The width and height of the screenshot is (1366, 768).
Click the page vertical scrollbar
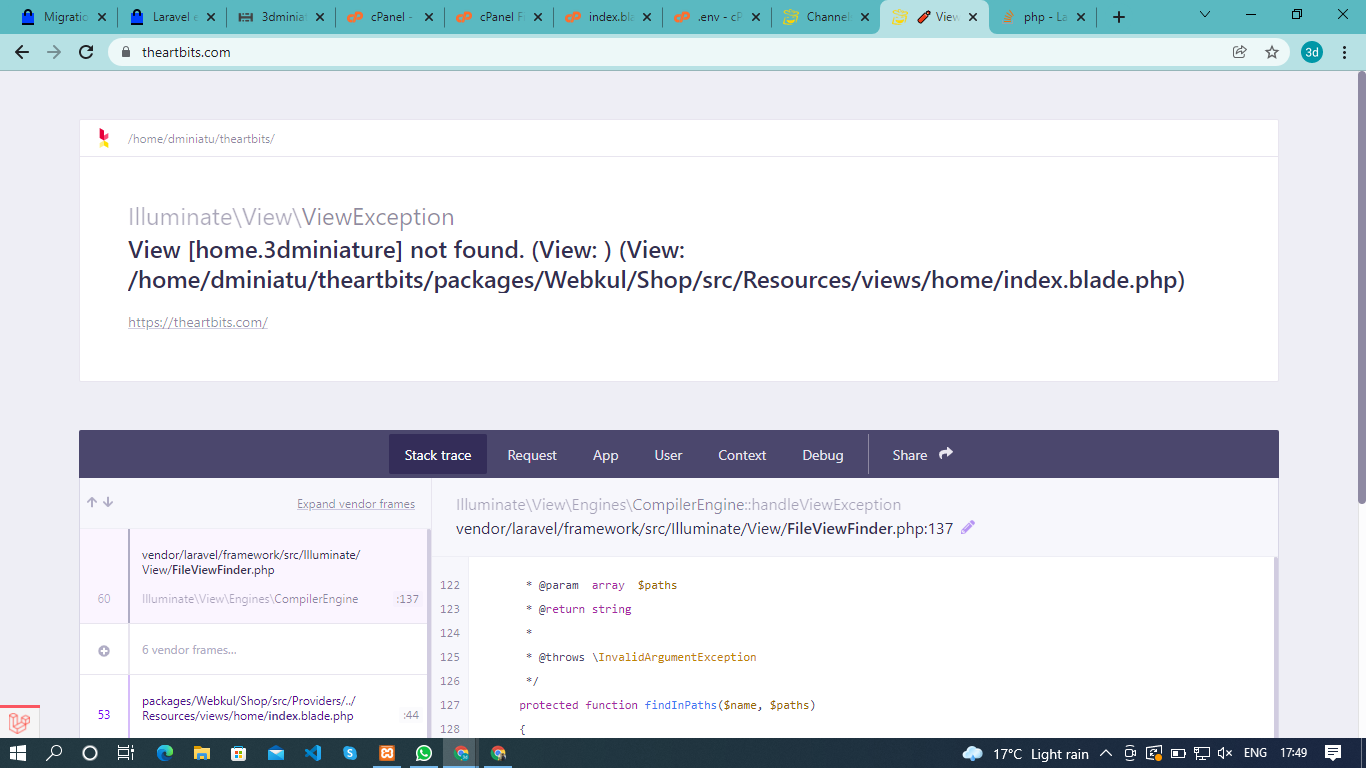pyautogui.click(x=1360, y=290)
